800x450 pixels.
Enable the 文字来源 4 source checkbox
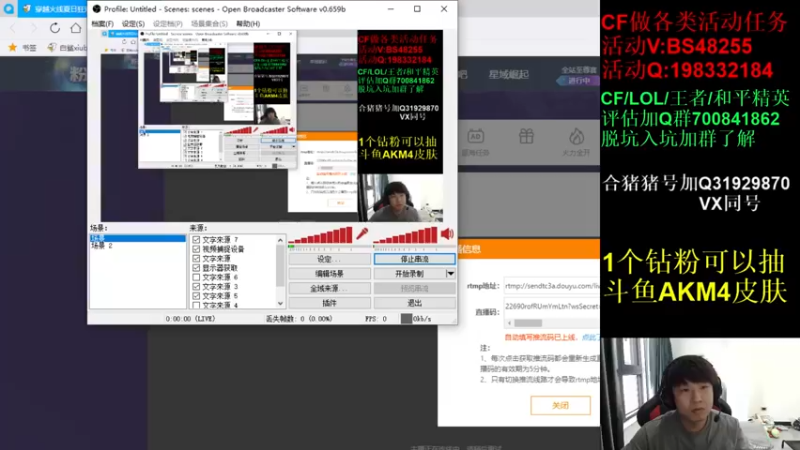click(196, 305)
